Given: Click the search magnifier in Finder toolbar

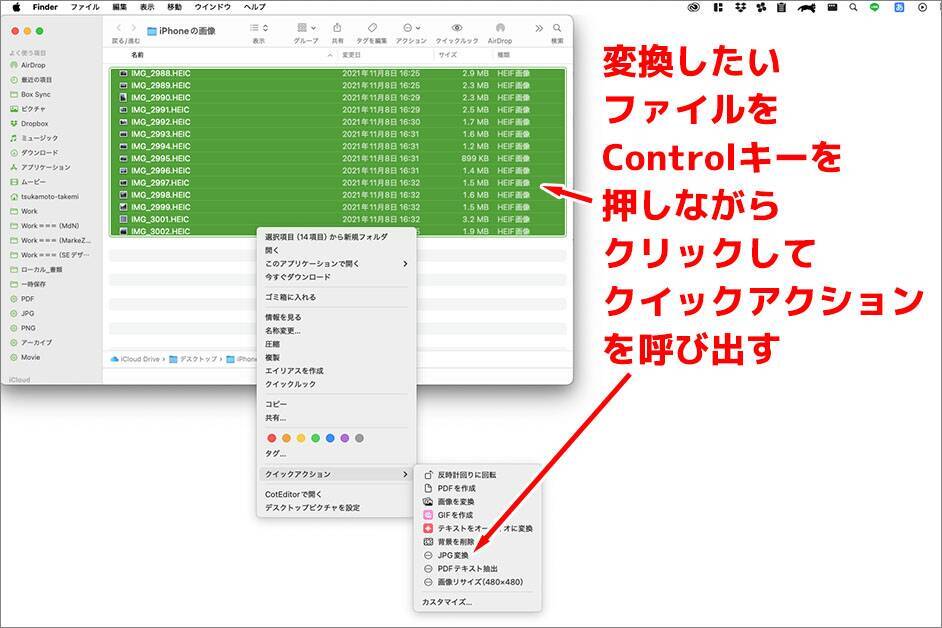Looking at the screenshot, I should point(557,28).
